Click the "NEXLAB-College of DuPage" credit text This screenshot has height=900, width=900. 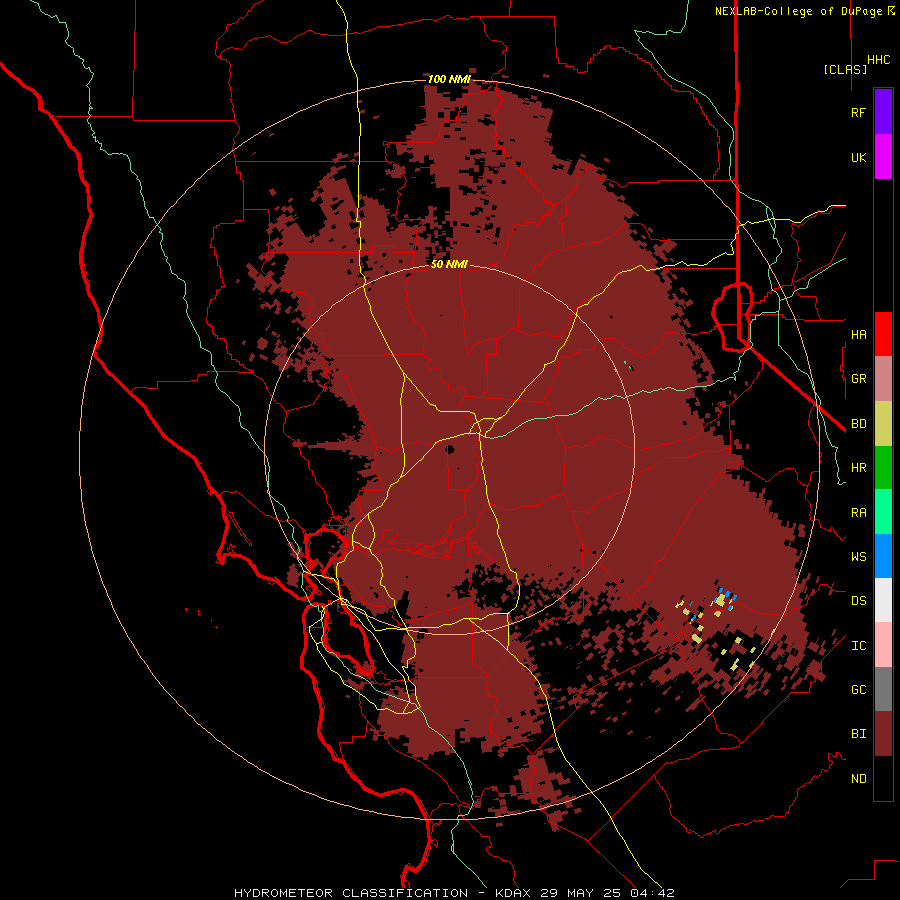pos(799,11)
